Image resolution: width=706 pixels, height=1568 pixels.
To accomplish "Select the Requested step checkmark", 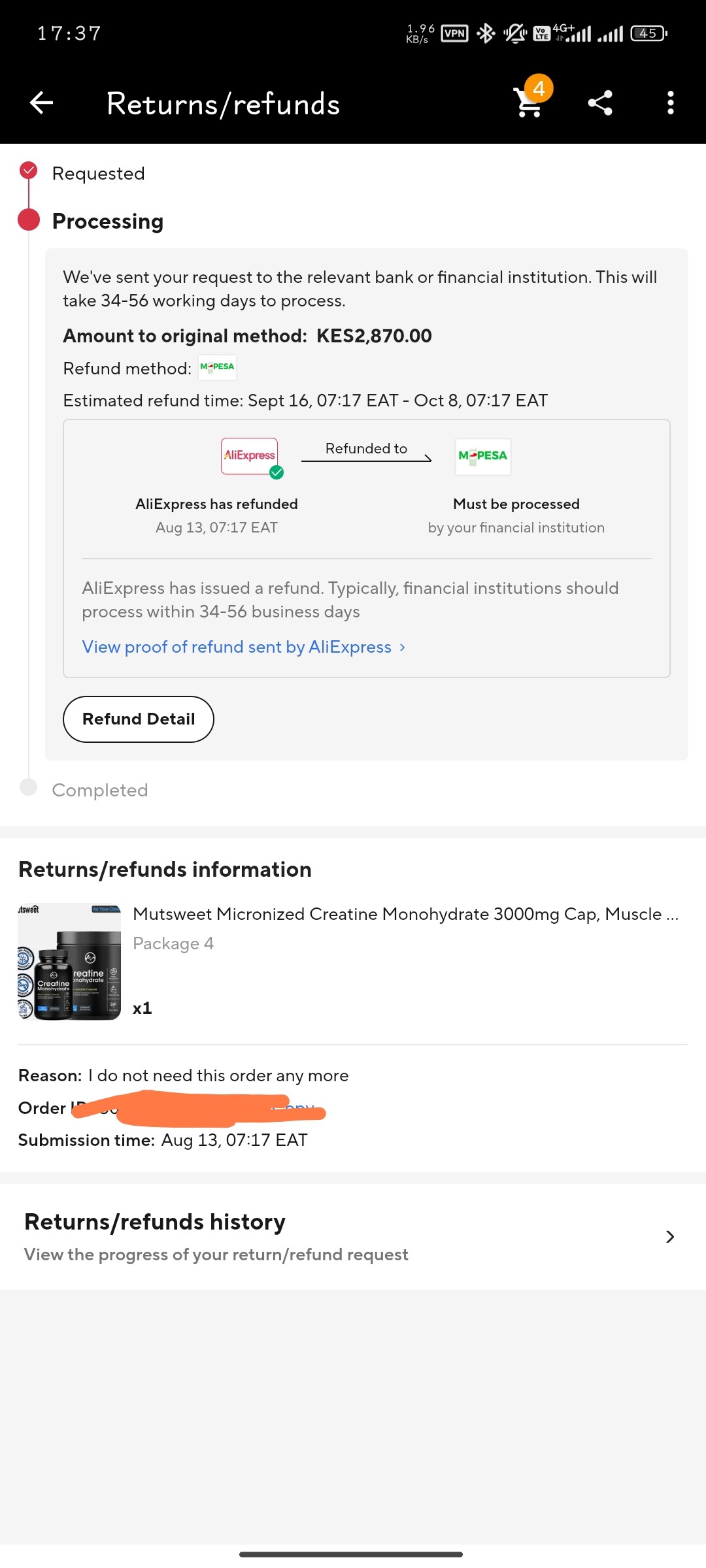I will pyautogui.click(x=29, y=171).
